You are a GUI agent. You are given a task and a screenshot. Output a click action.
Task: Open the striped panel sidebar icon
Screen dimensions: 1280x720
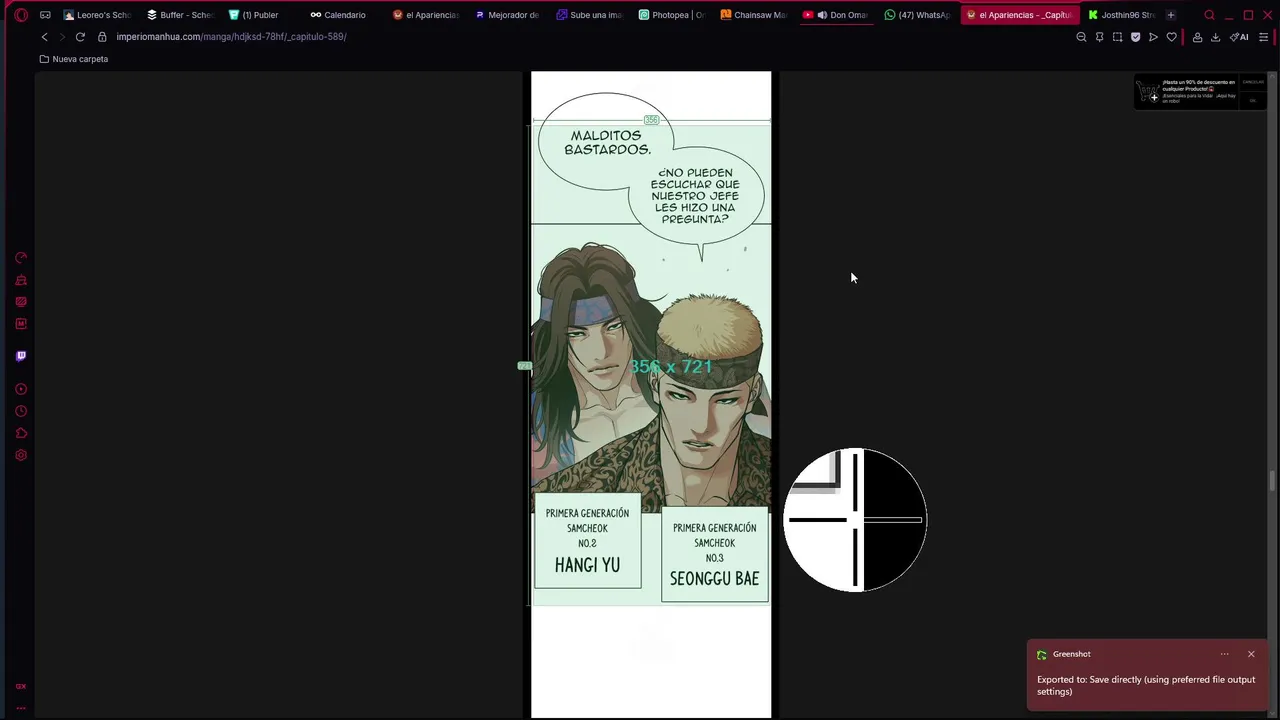pyautogui.click(x=21, y=302)
